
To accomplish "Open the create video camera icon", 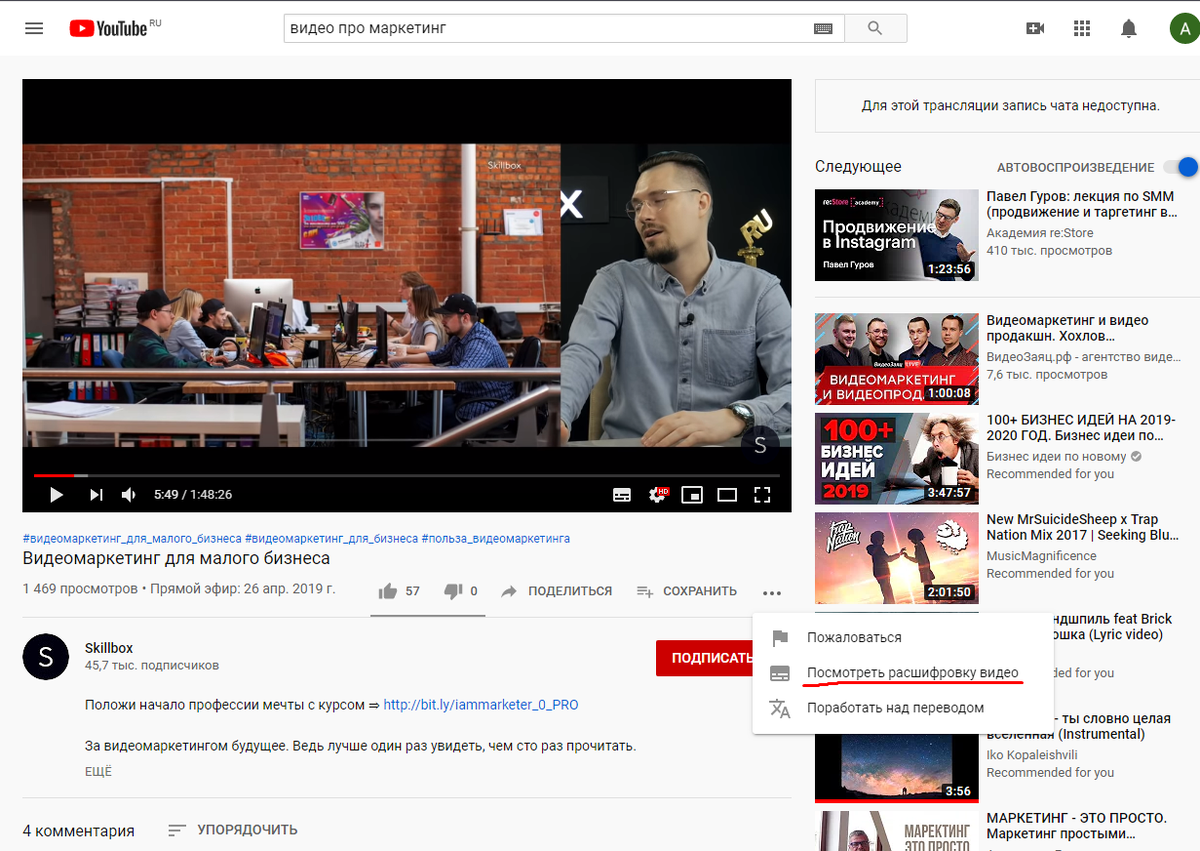I will [x=1035, y=29].
